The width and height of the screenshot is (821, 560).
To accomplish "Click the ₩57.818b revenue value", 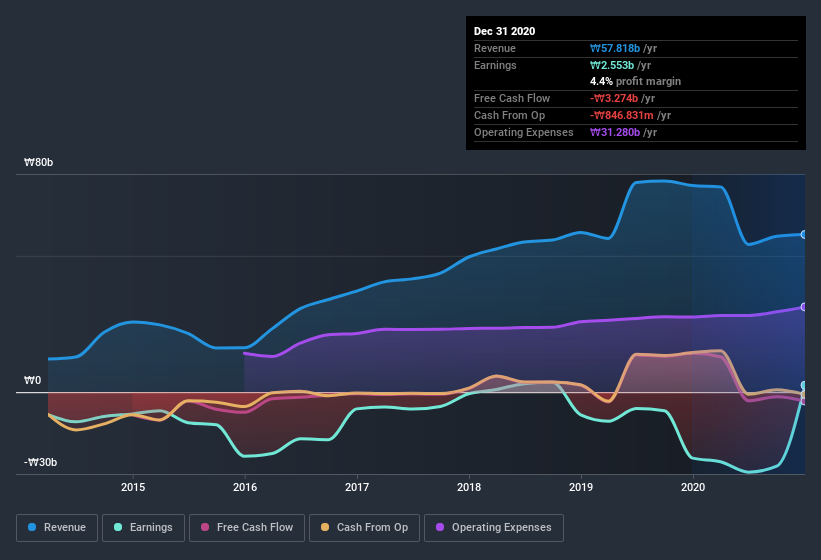I will 615,48.
